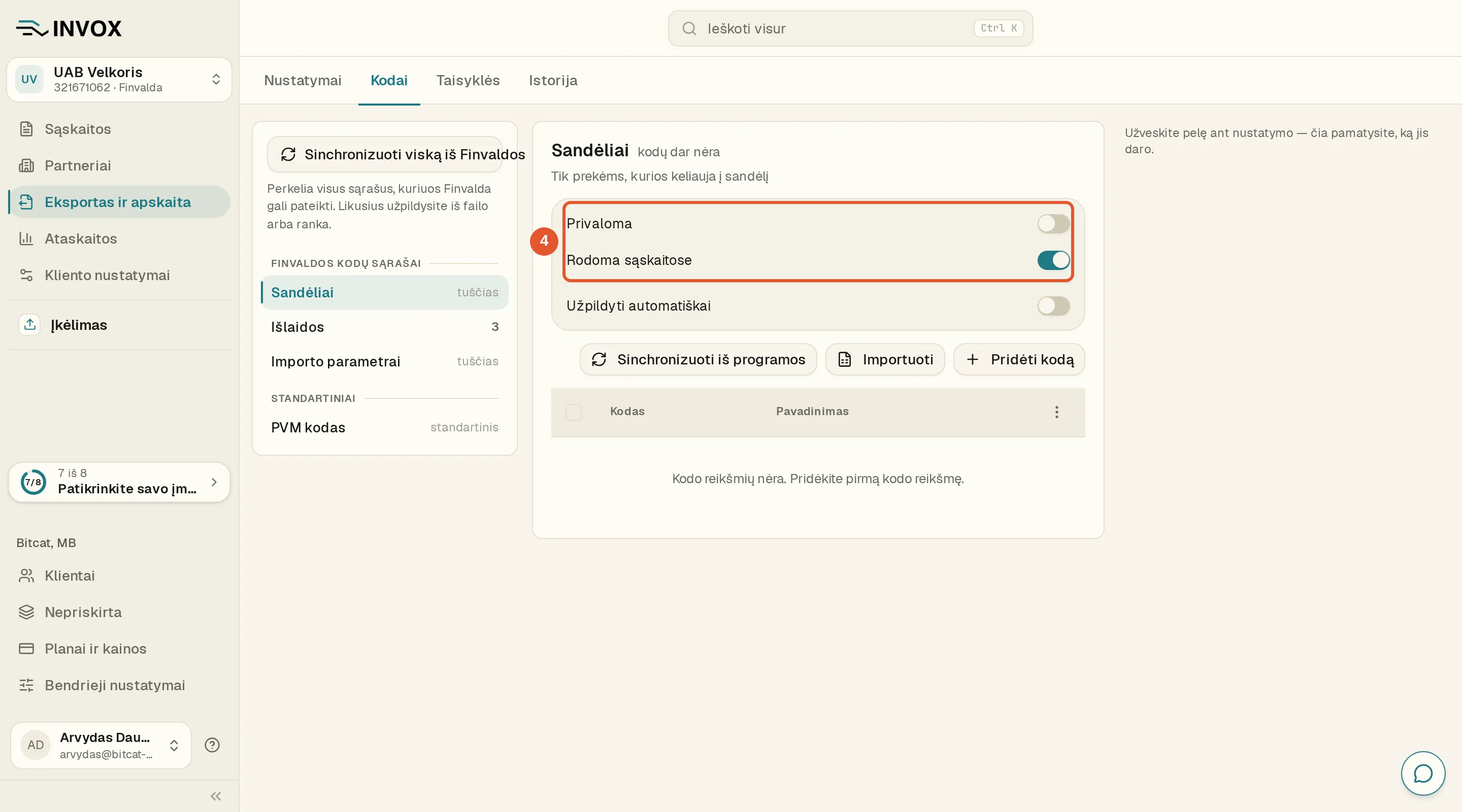Open the Istorija tab
1462x812 pixels.
553,81
